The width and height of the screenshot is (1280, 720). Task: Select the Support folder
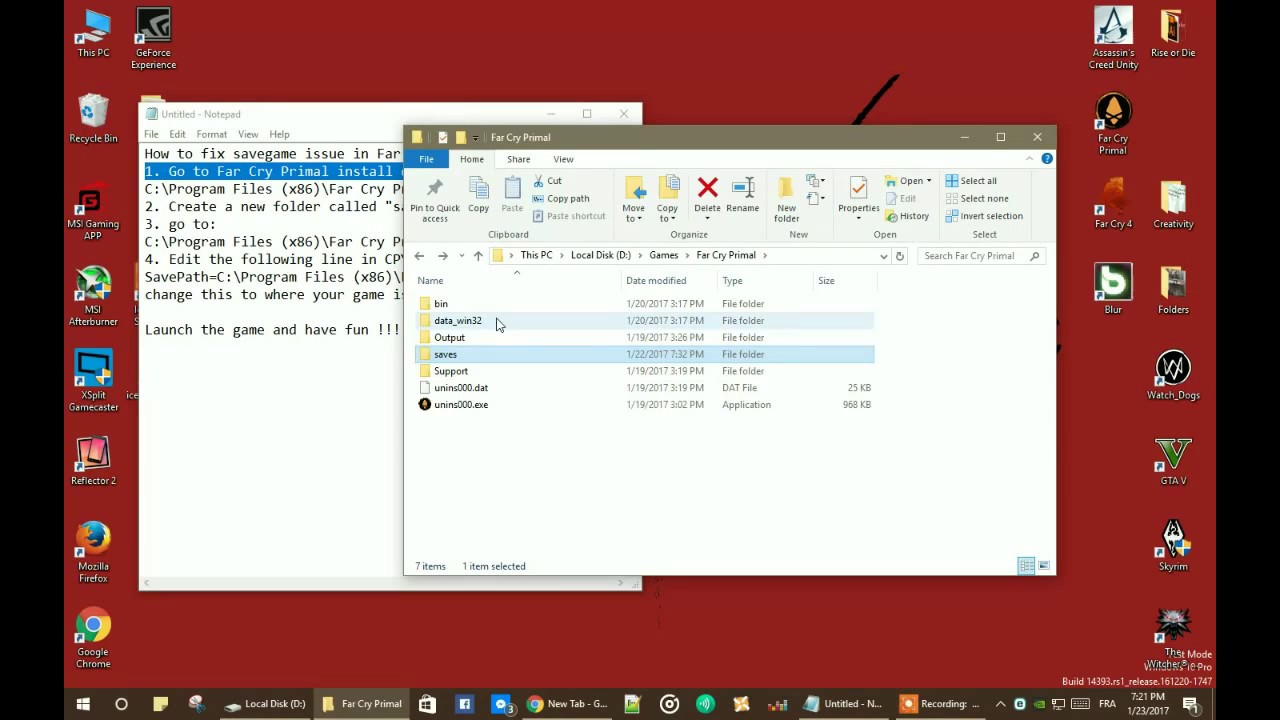pos(645,371)
